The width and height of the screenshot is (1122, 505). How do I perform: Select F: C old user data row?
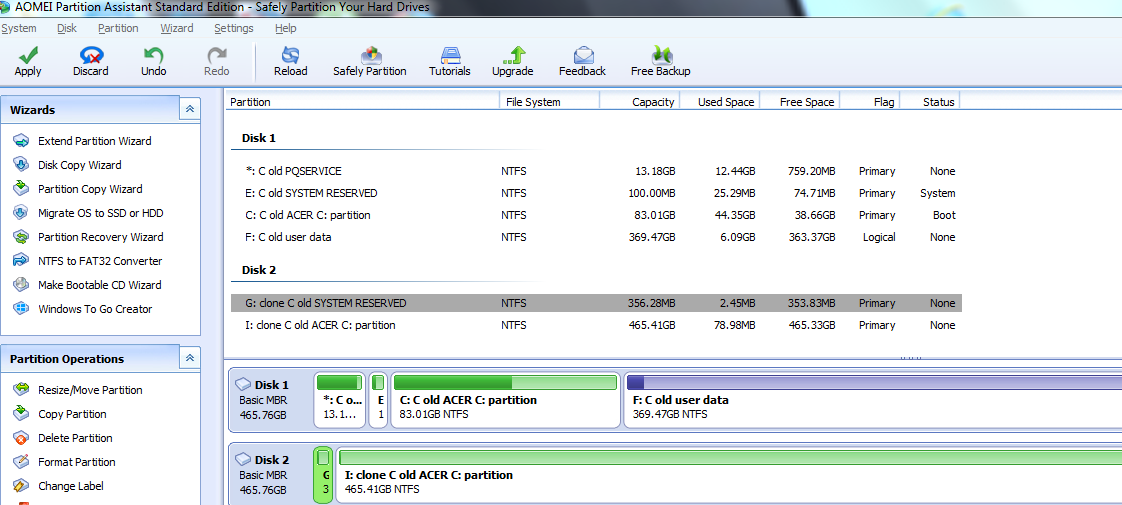click(x=596, y=237)
